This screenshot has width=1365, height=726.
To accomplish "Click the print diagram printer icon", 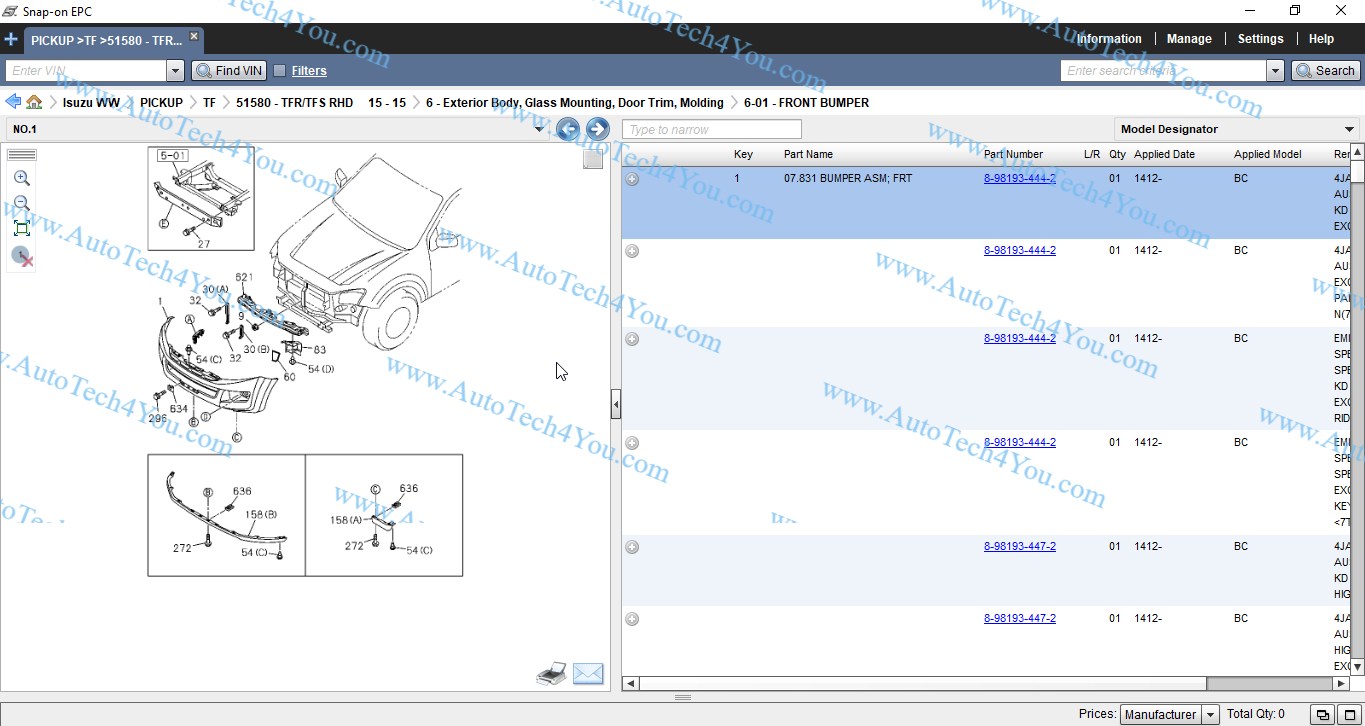I will 551,674.
